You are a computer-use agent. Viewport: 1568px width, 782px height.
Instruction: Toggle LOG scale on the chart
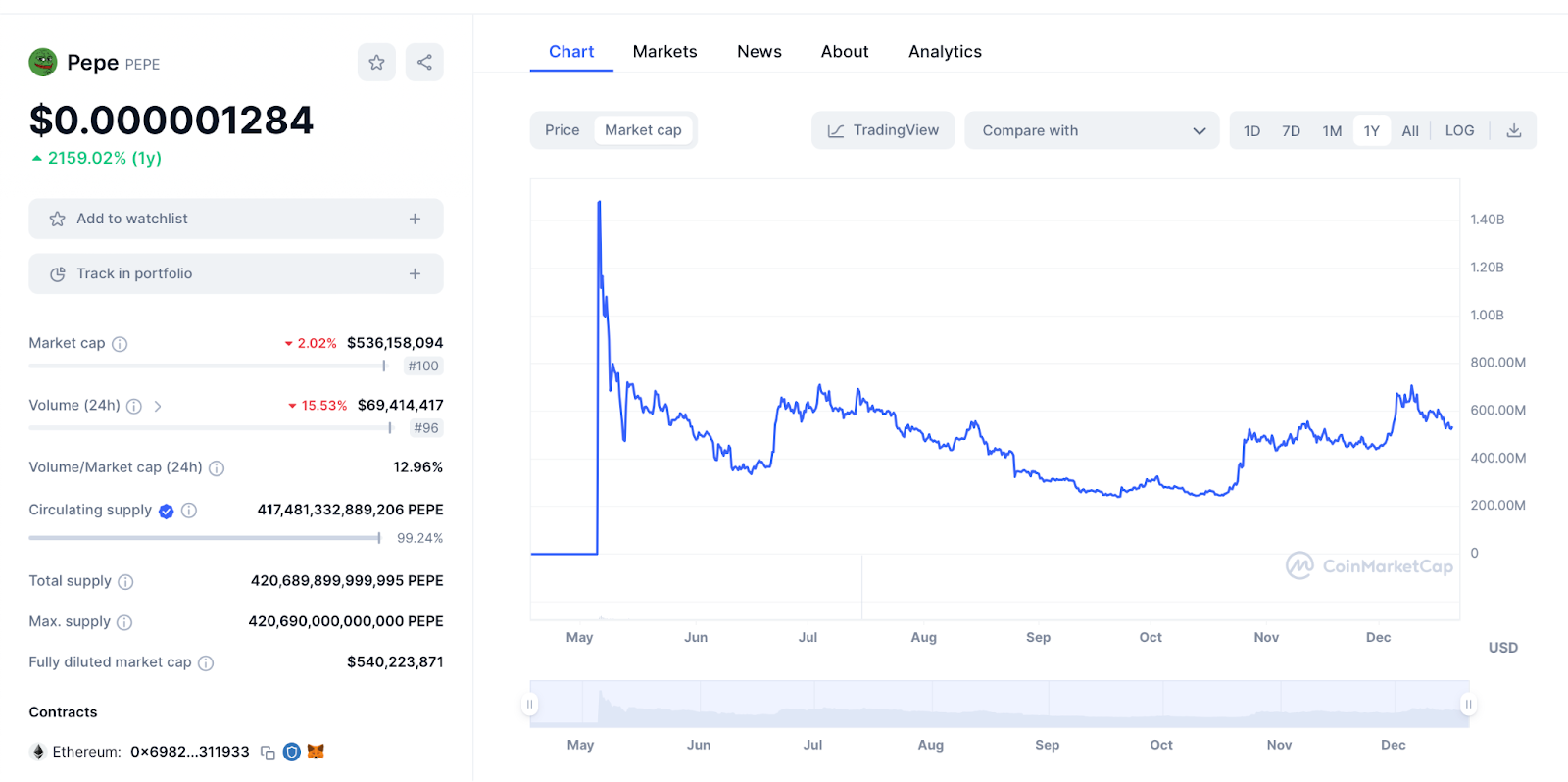(1459, 130)
